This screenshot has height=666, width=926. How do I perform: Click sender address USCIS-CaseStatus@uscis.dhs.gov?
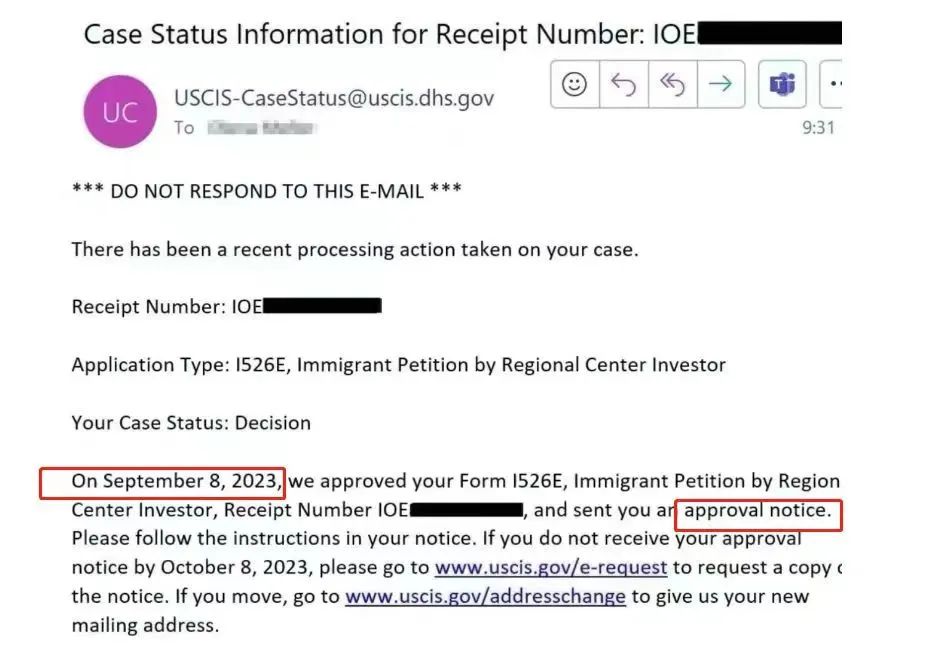pos(334,97)
